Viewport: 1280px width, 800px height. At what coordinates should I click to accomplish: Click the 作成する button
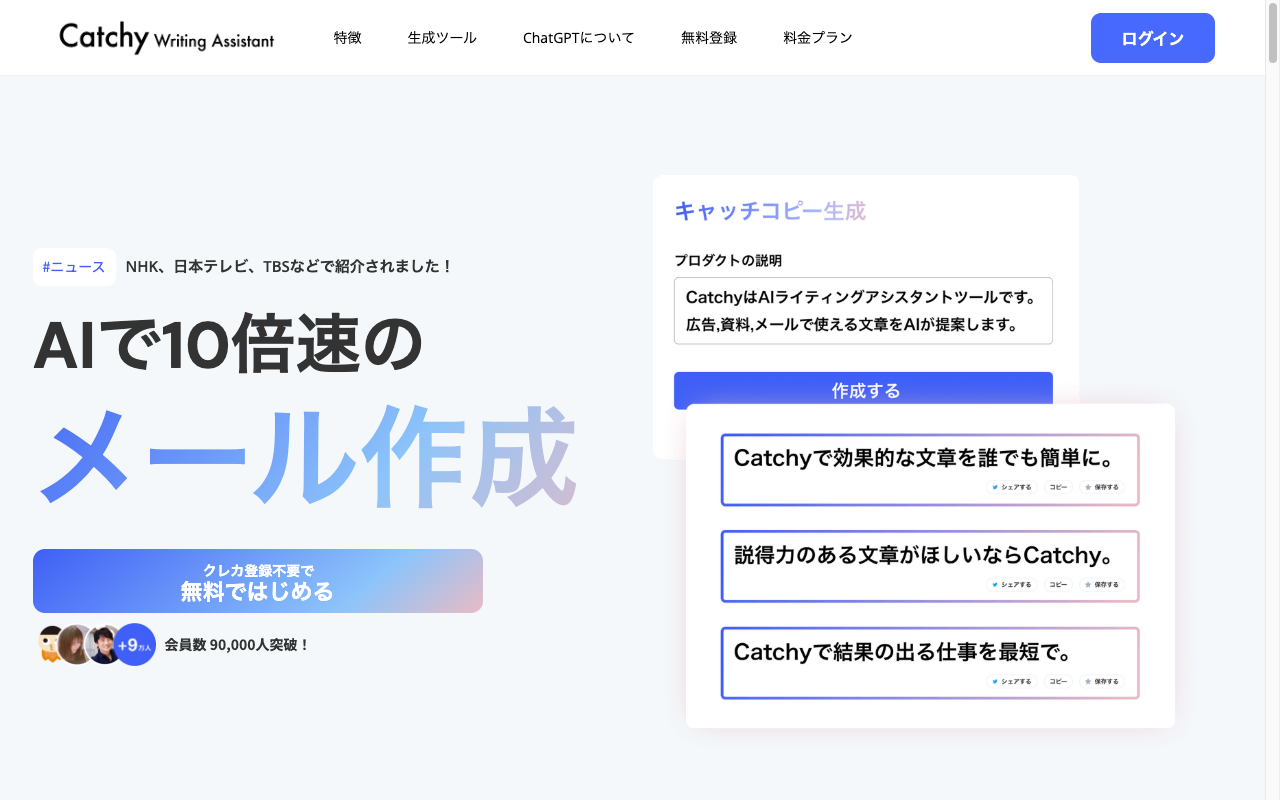[x=863, y=390]
